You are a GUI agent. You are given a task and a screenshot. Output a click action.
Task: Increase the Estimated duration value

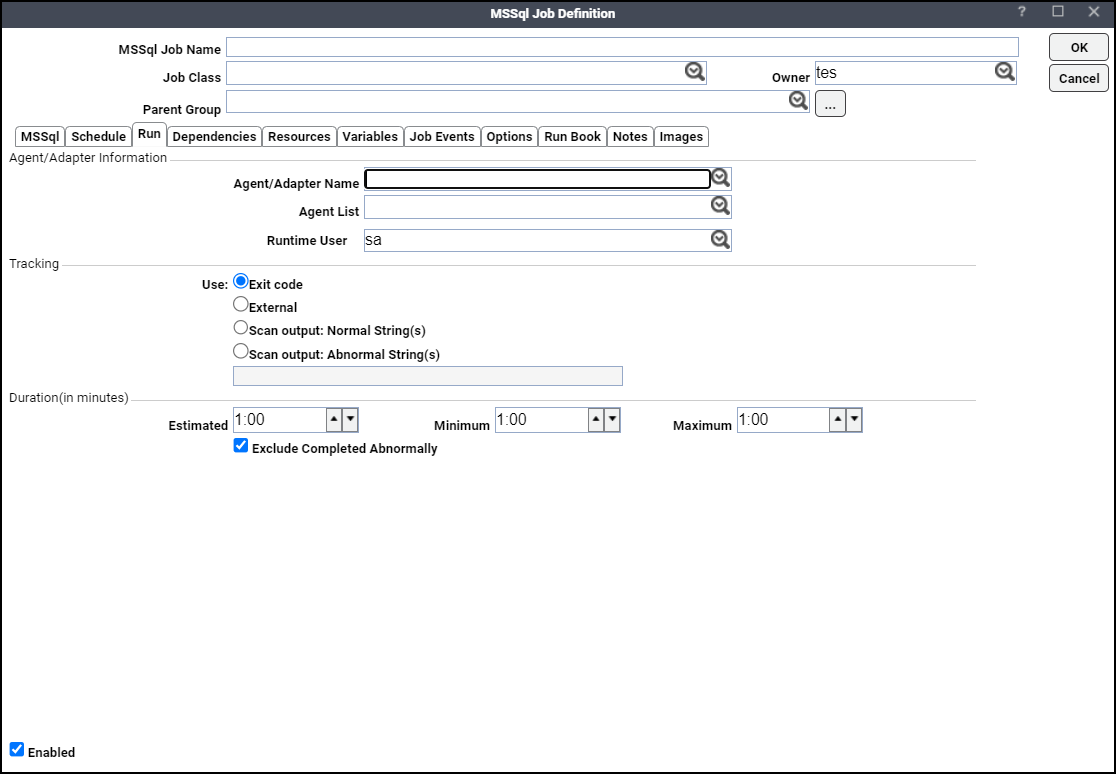tap(334, 420)
